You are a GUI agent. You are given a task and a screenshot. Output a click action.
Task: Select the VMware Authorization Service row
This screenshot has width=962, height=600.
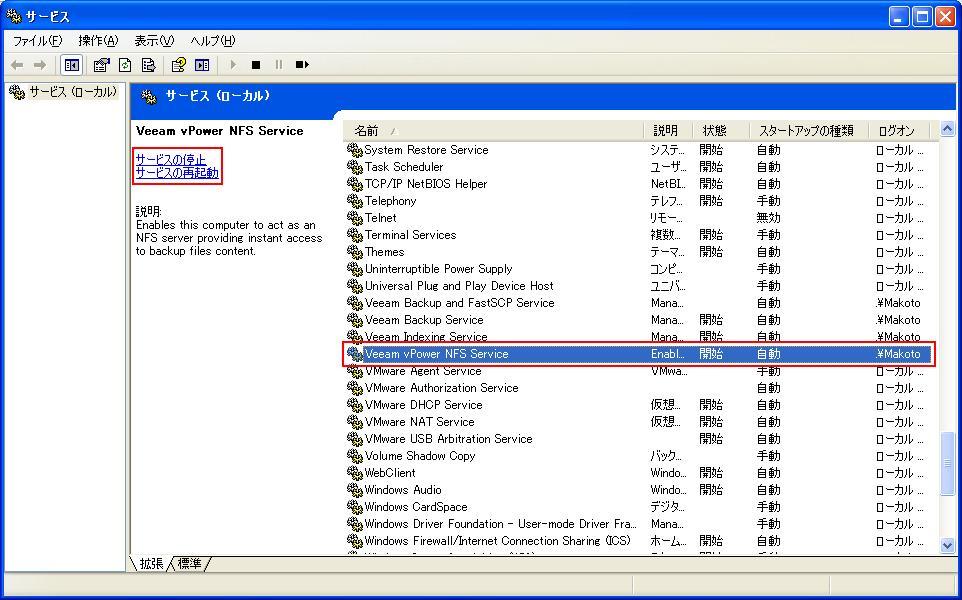(x=638, y=388)
